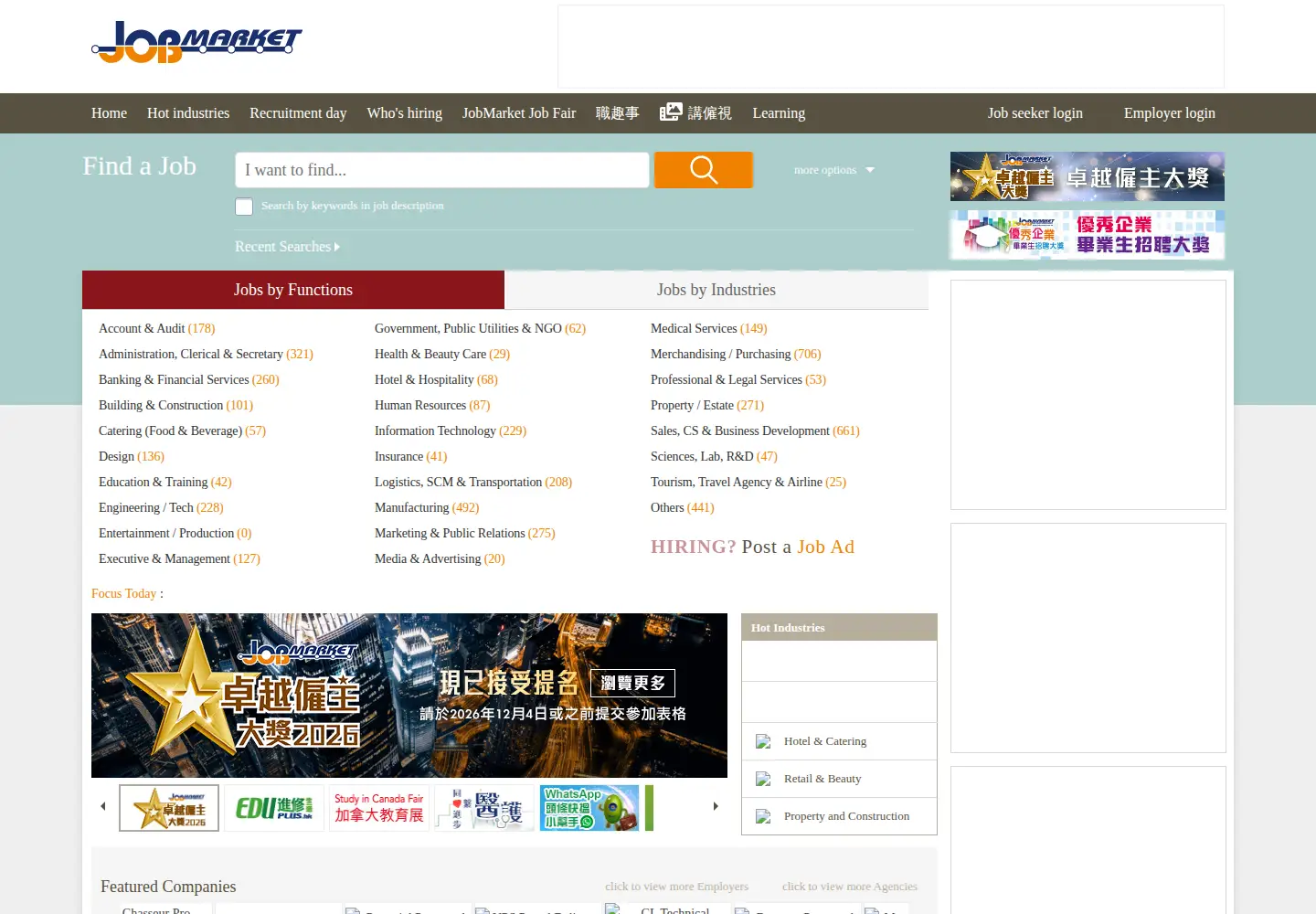Open the 講僱視 video icon link
1316x914 pixels.
(695, 112)
